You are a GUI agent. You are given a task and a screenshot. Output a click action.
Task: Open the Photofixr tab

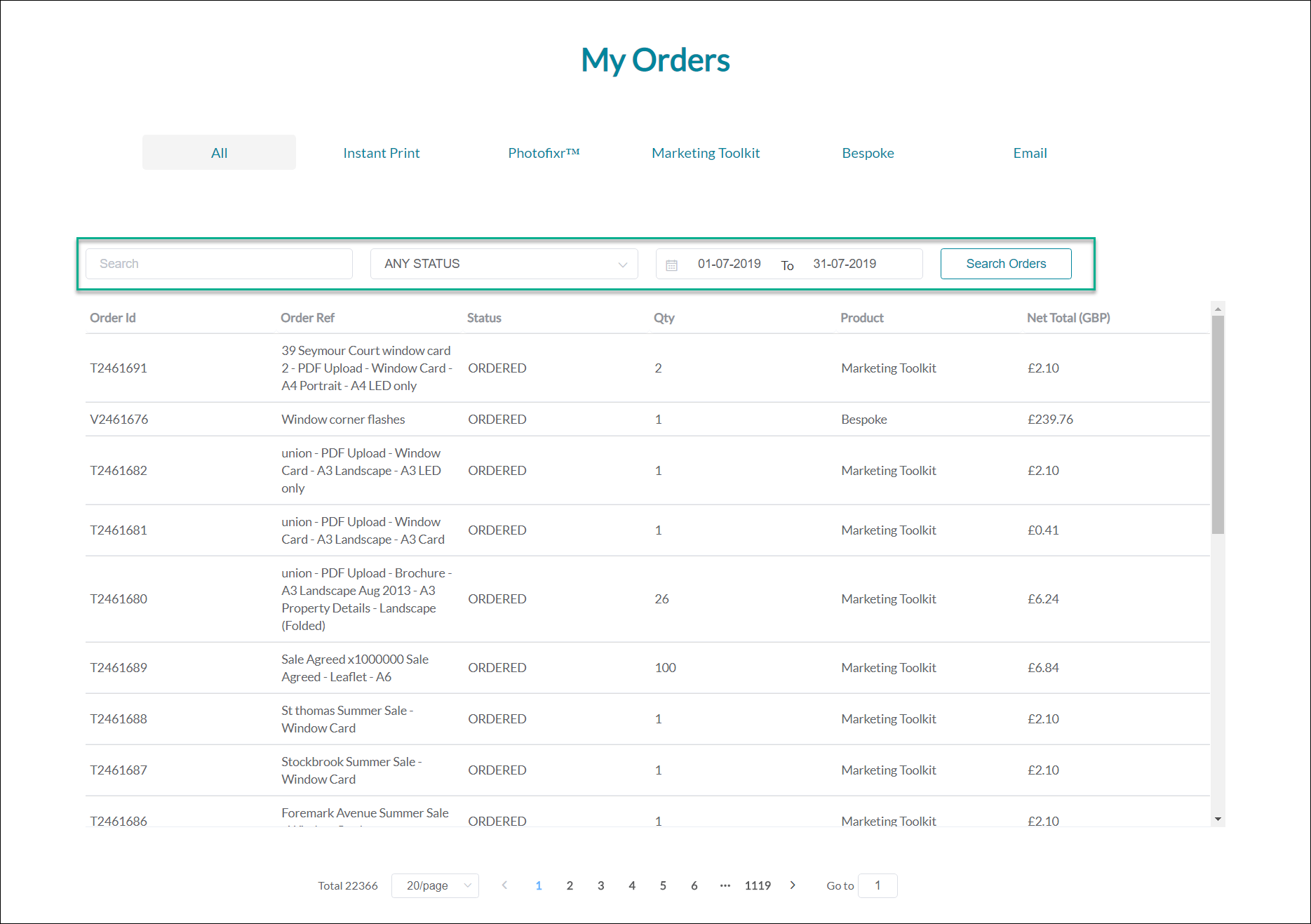pos(544,153)
